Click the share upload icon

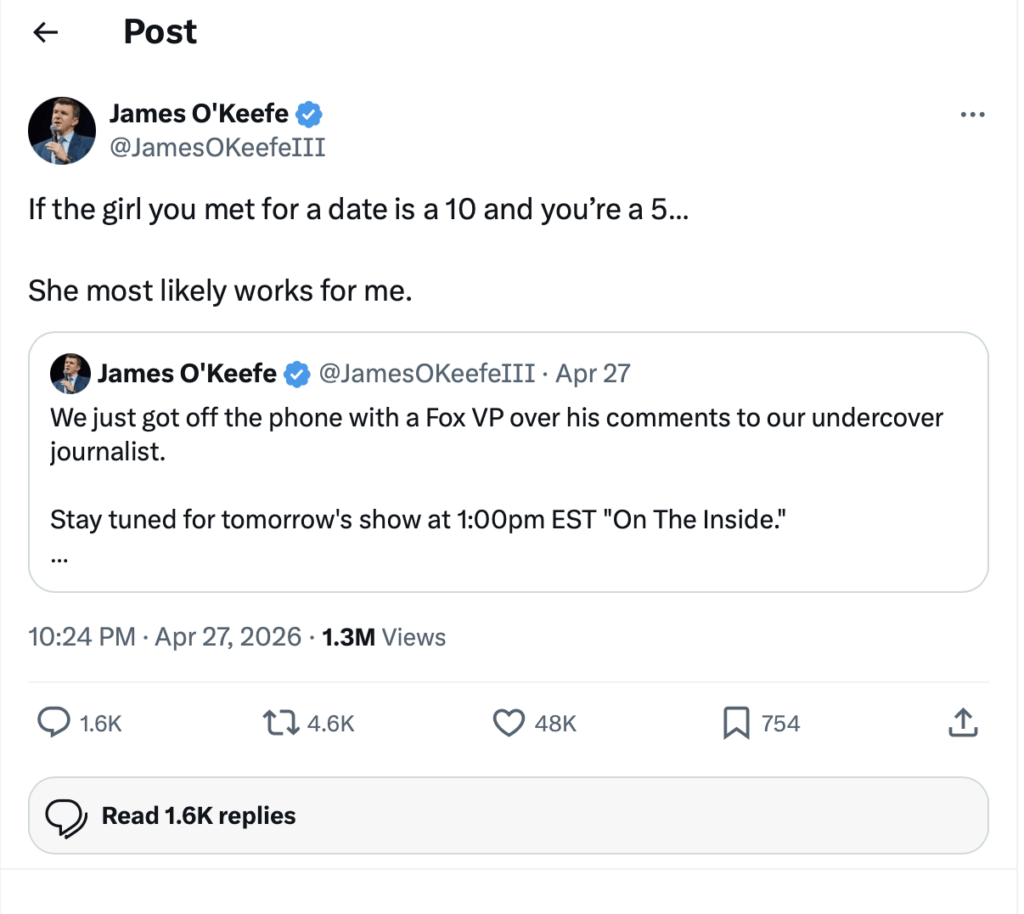coord(960,722)
